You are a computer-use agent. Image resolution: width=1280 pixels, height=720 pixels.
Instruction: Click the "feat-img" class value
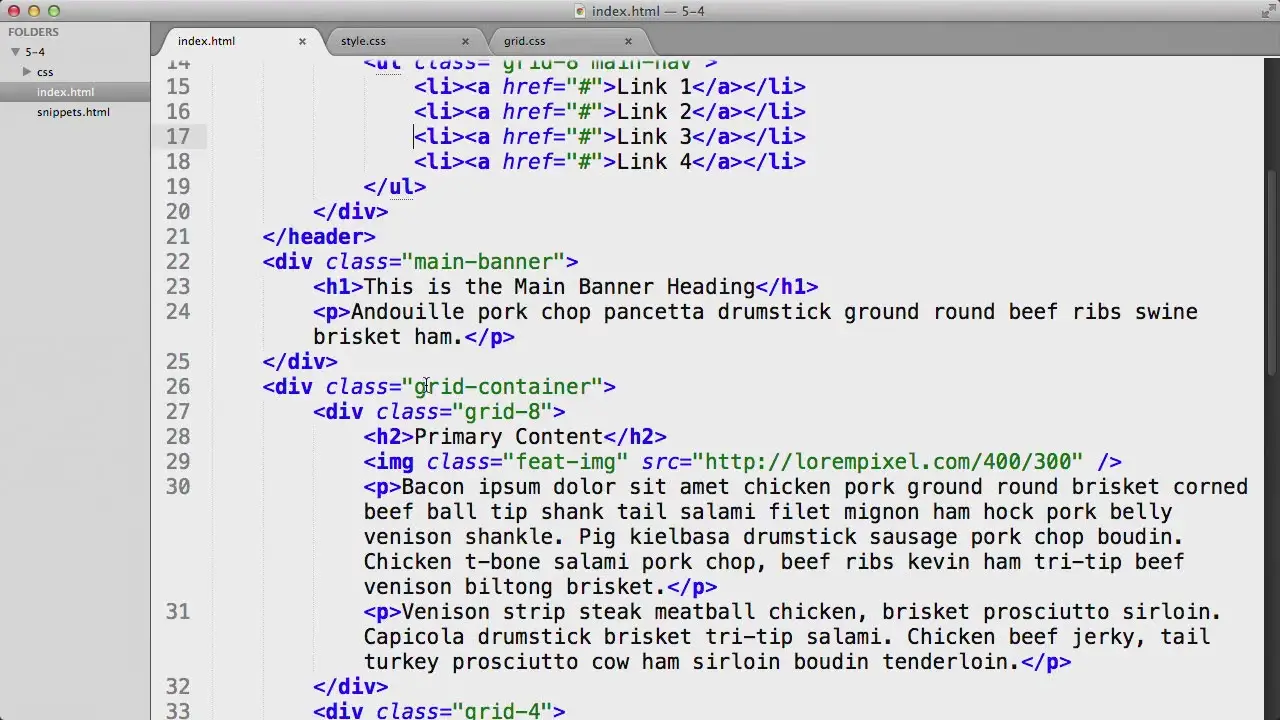pos(565,462)
